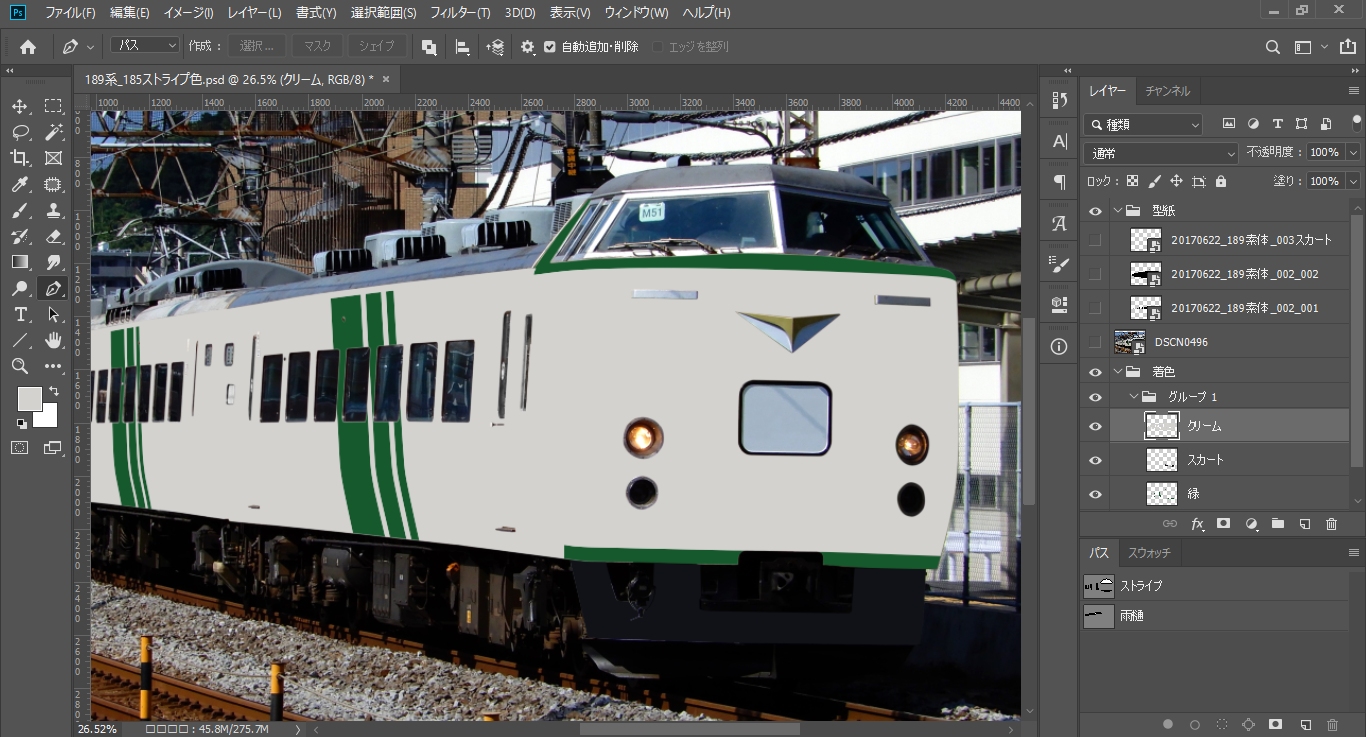Show the DSCN0496 layer
This screenshot has width=1366, height=737.
pos(1095,342)
